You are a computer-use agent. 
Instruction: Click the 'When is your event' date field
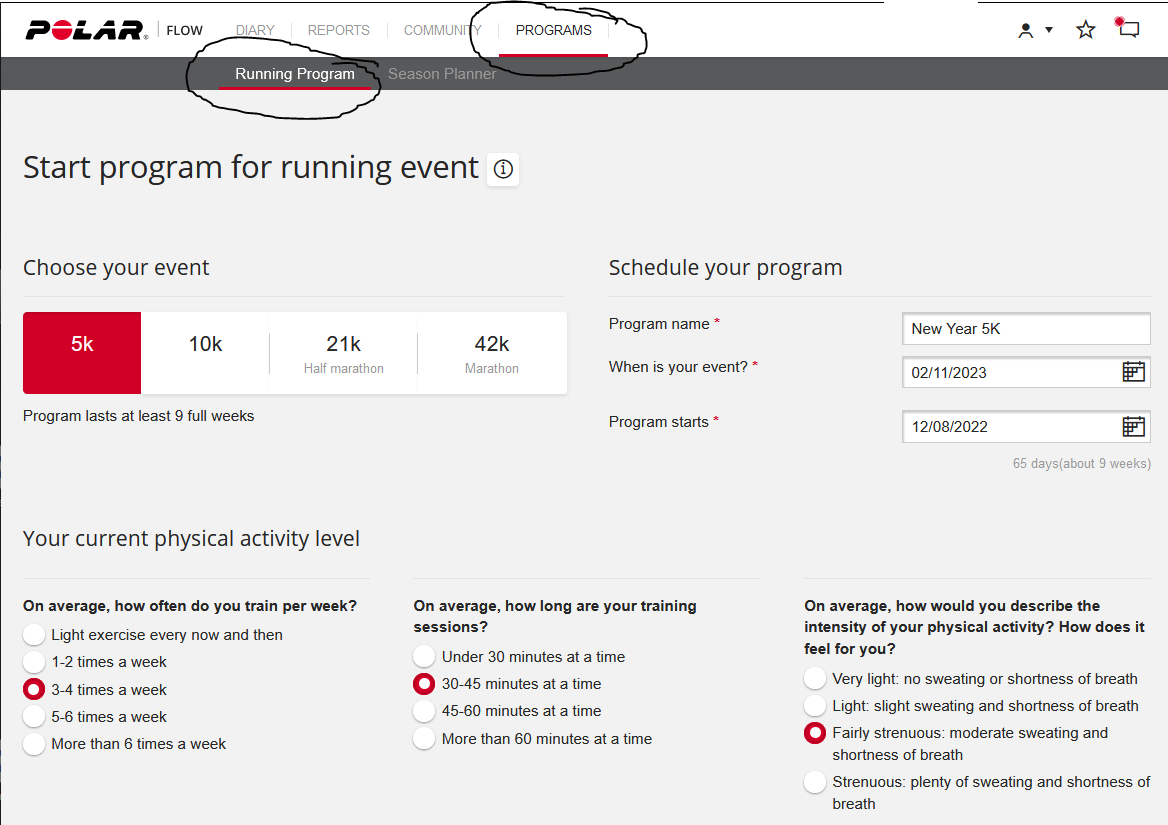(x=1010, y=373)
